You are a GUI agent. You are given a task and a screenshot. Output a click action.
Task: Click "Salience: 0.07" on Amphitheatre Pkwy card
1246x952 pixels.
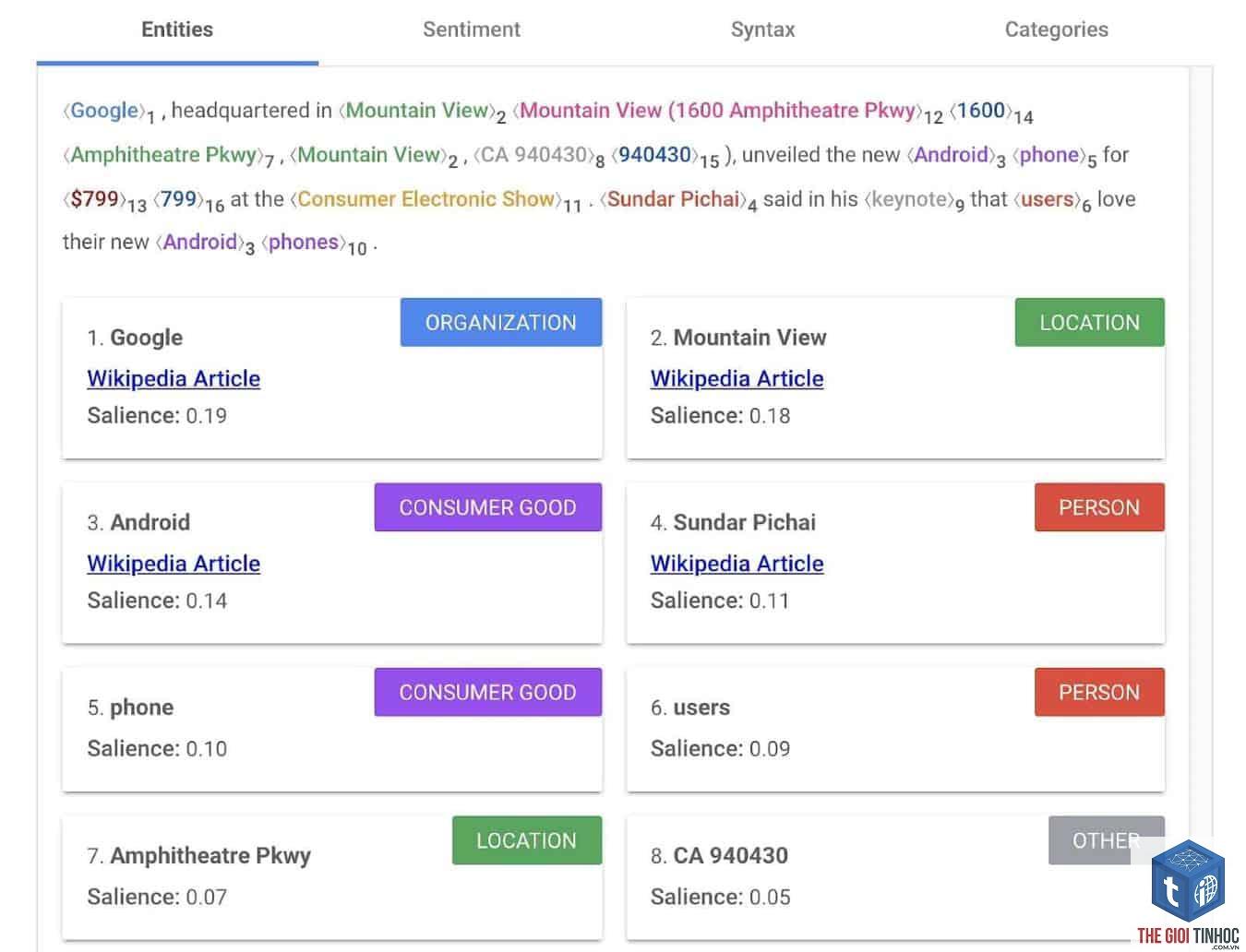[x=157, y=897]
